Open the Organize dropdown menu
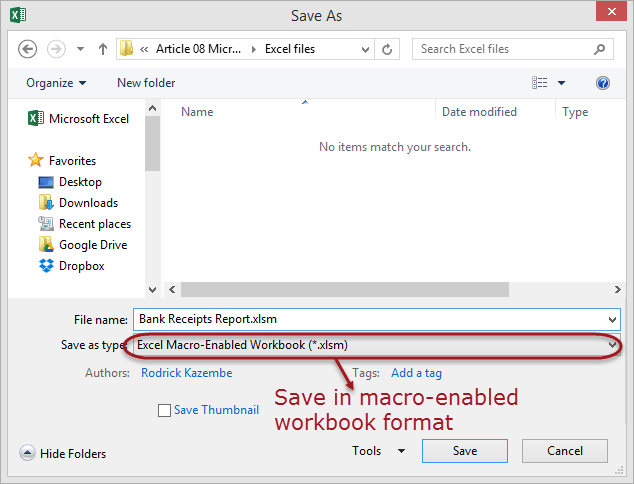This screenshot has width=634, height=484. (x=56, y=83)
